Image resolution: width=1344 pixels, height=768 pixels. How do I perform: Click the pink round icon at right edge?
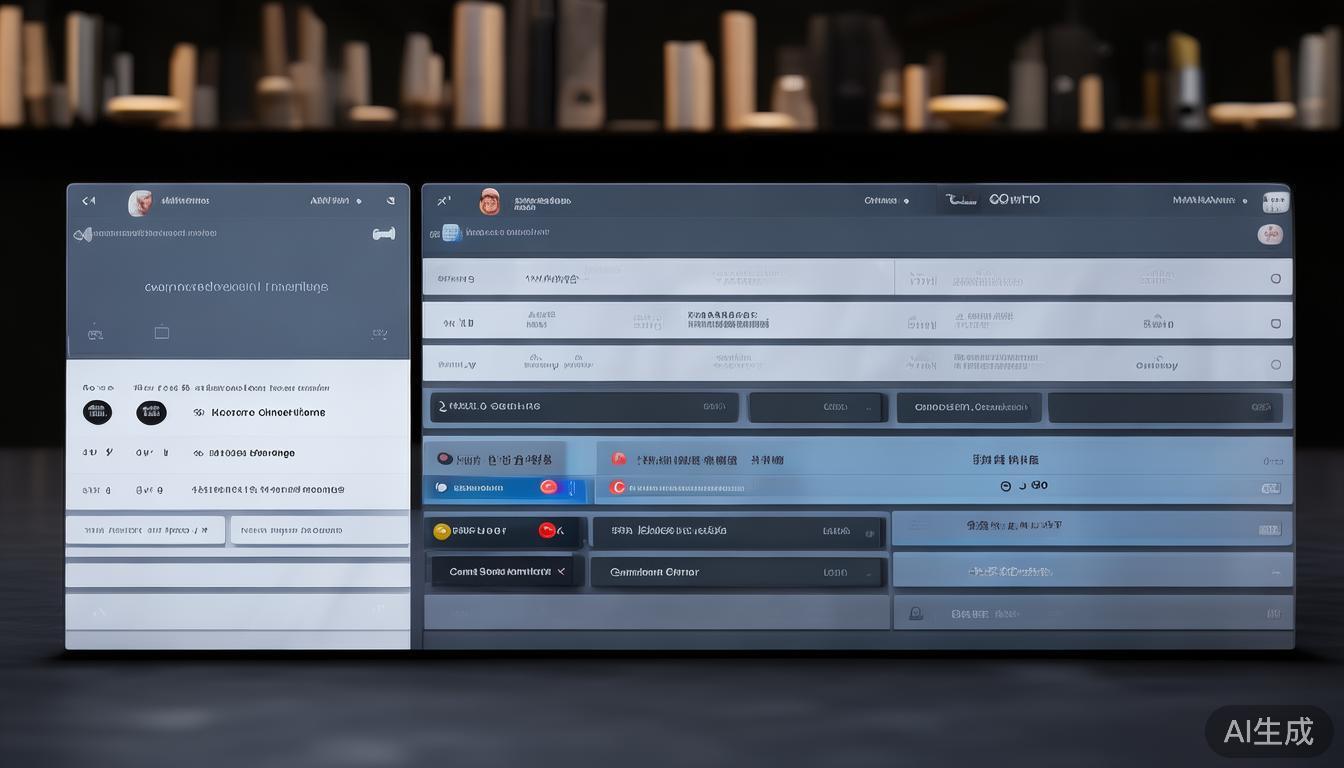1269,235
